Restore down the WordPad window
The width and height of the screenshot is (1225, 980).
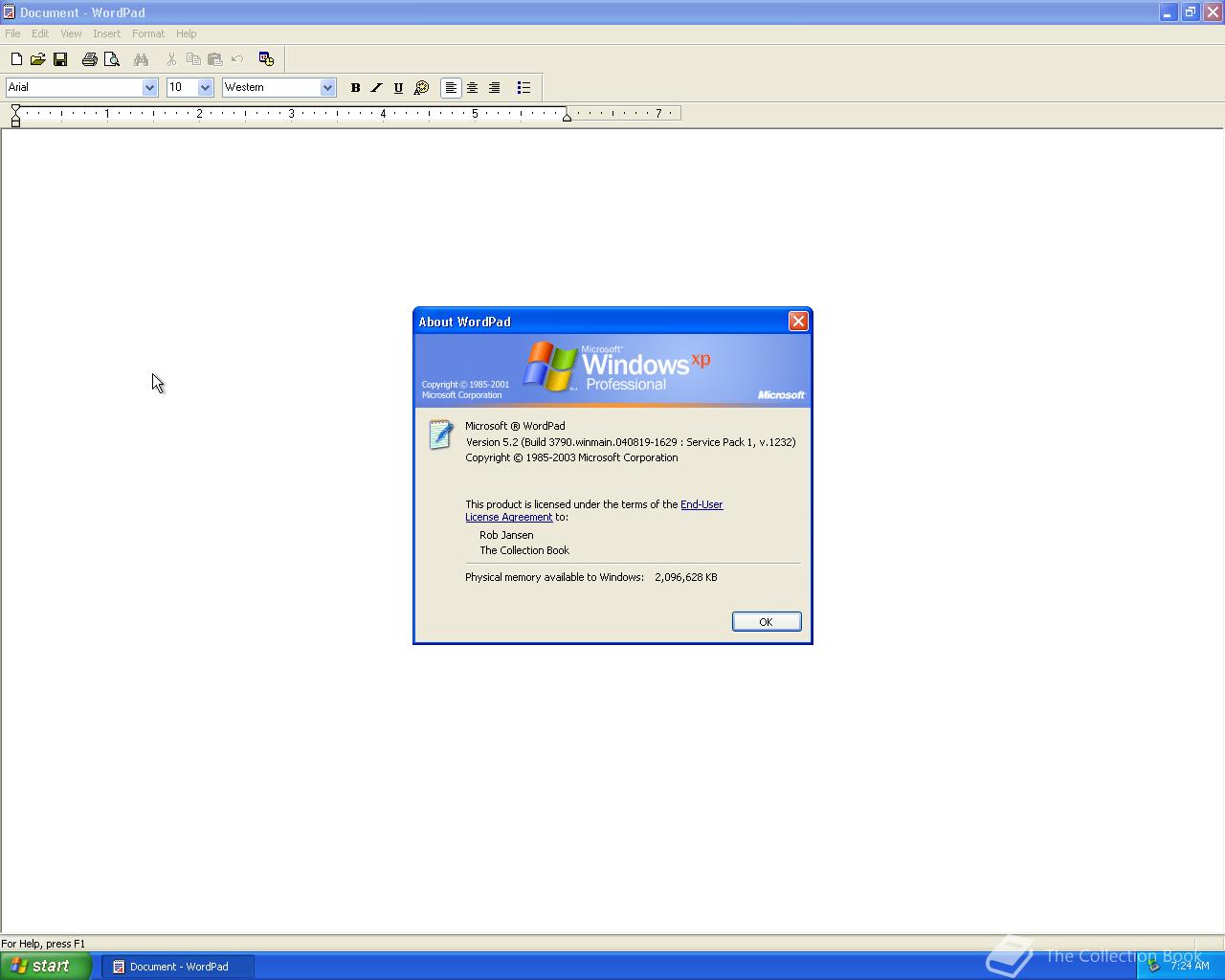click(1191, 12)
